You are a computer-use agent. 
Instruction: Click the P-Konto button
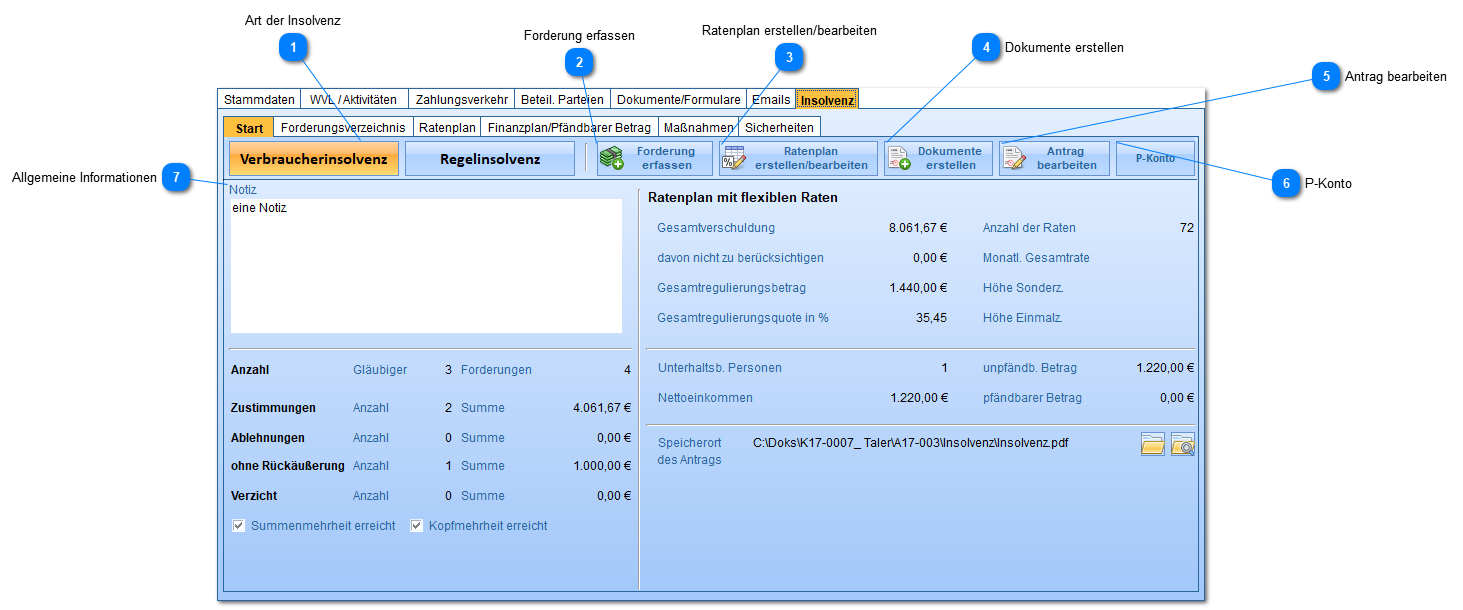tap(1155, 159)
